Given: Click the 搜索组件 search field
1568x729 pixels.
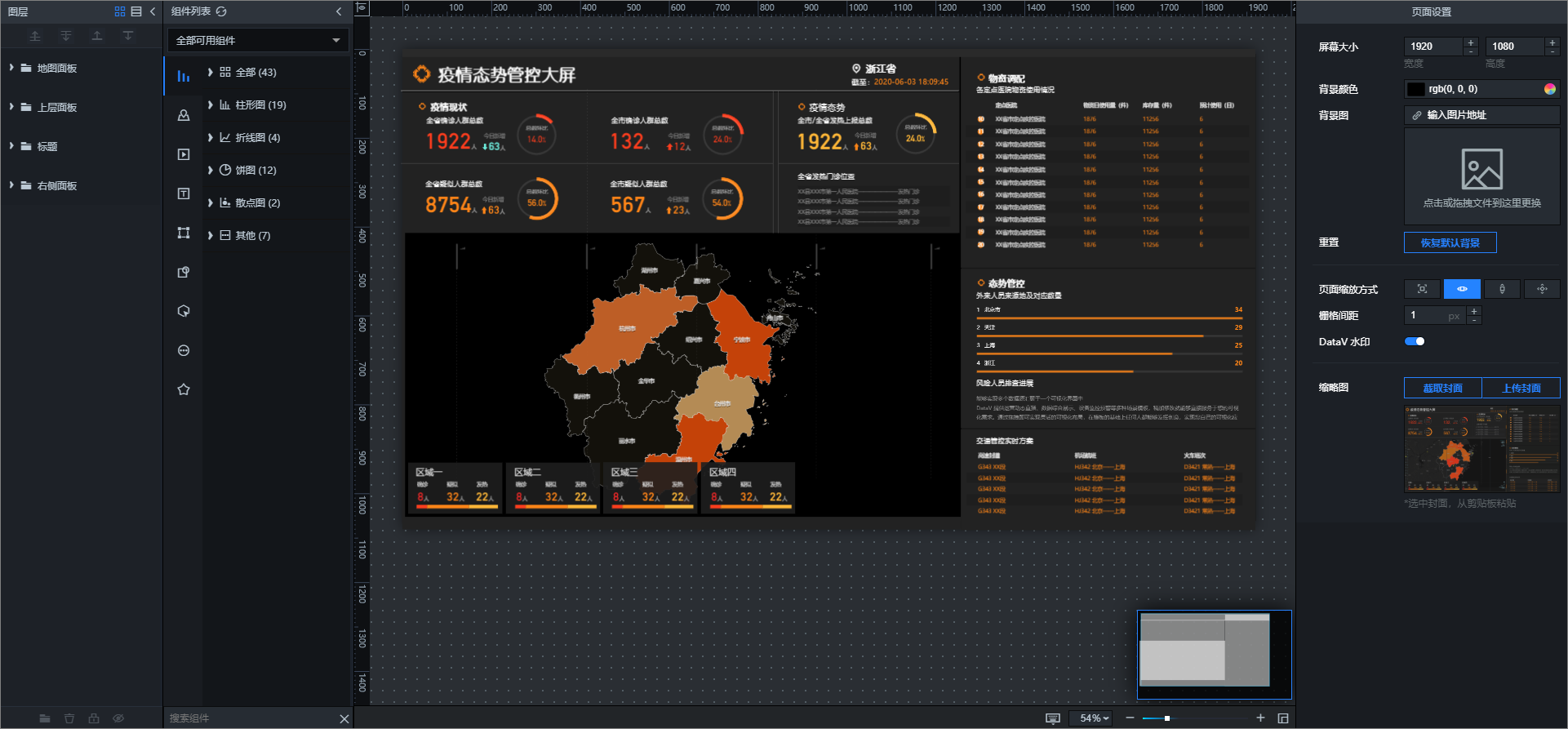Looking at the screenshot, I should click(x=250, y=718).
